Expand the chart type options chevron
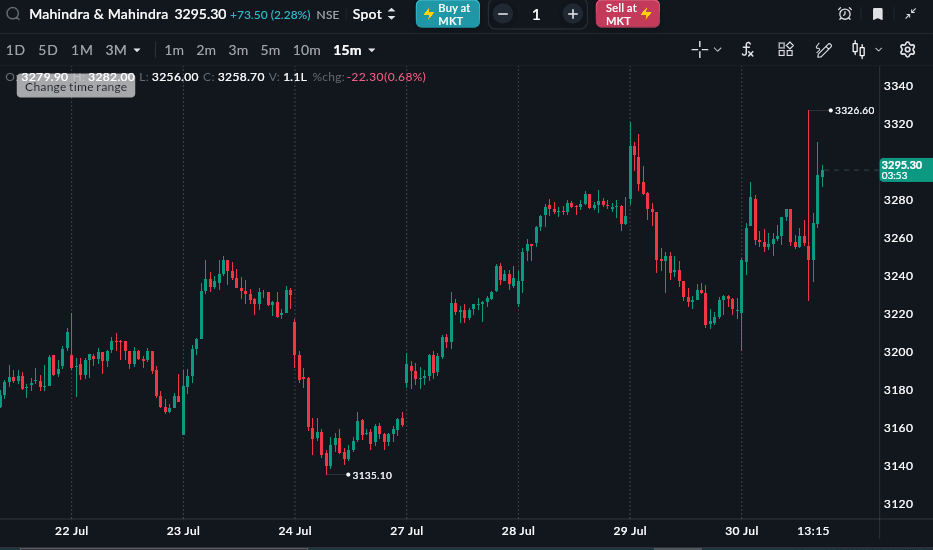This screenshot has width=933, height=550. (878, 50)
